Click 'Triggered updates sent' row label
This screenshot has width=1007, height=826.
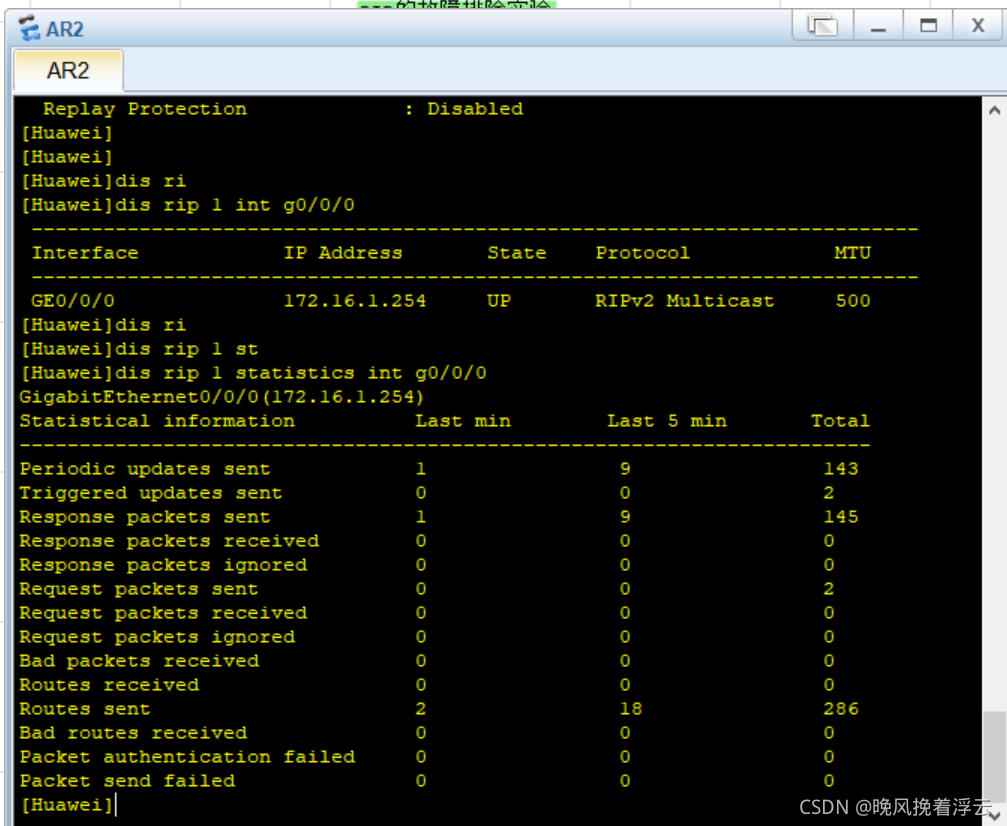[x=150, y=493]
